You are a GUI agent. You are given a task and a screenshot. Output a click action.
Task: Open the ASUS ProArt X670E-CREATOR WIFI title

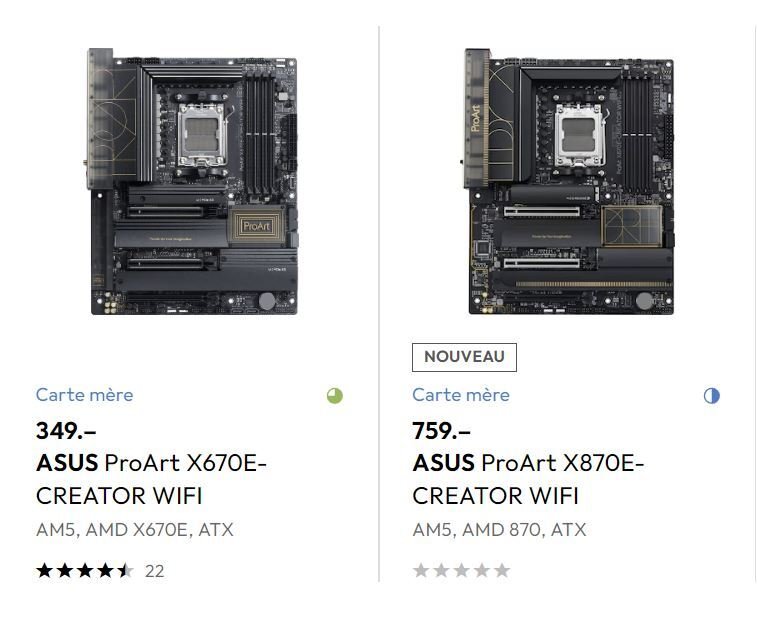coord(152,479)
